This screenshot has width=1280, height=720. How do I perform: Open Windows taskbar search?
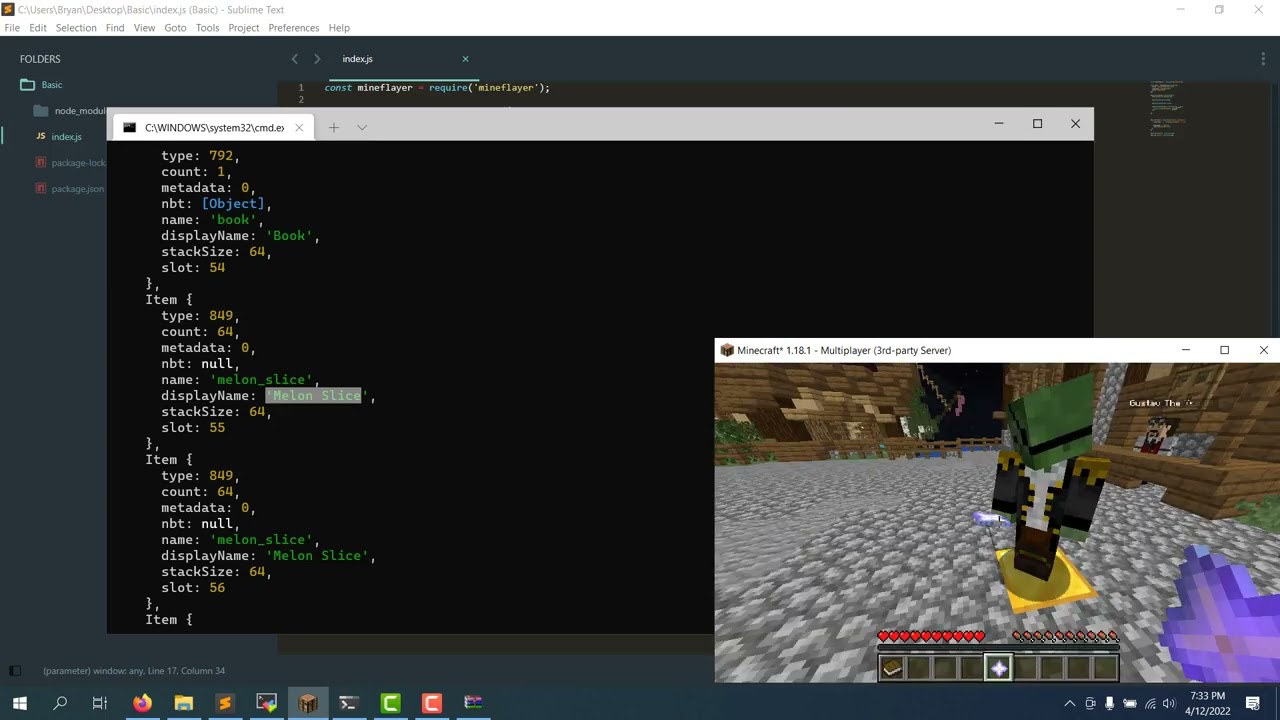click(60, 703)
